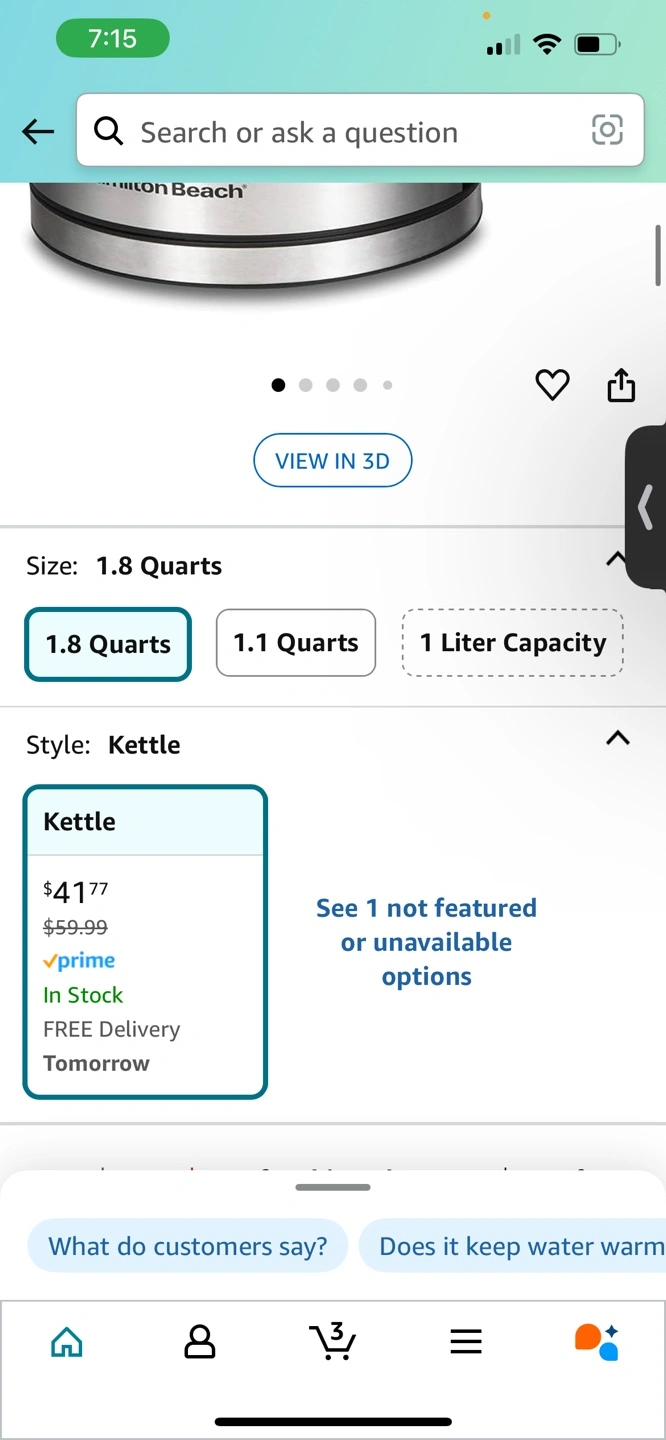Tap the share icon
The image size is (666, 1440).
tap(621, 385)
